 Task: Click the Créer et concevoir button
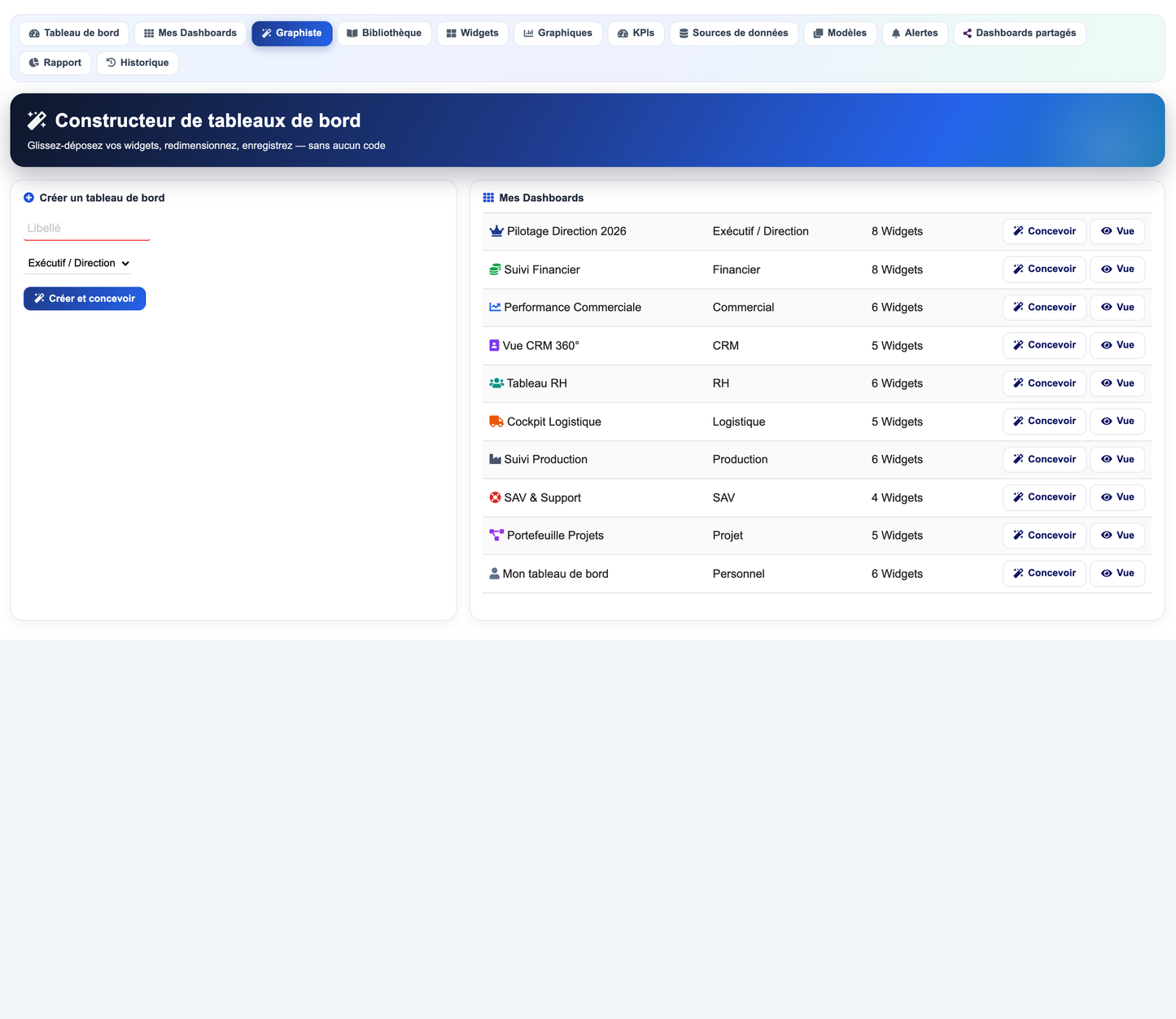pos(85,299)
